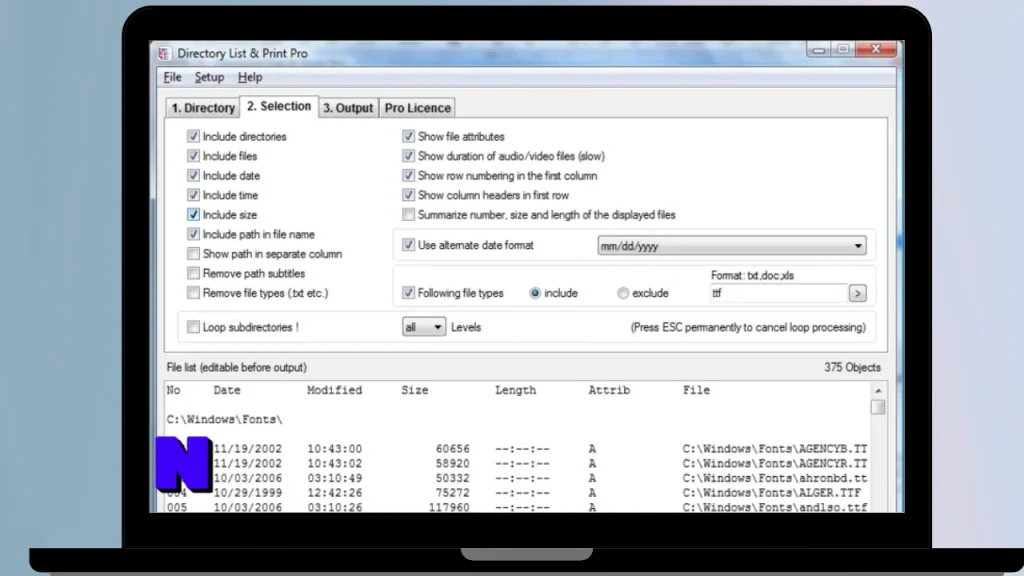The height and width of the screenshot is (576, 1024).
Task: Click modified time 10:43:02
Action: click(334, 463)
